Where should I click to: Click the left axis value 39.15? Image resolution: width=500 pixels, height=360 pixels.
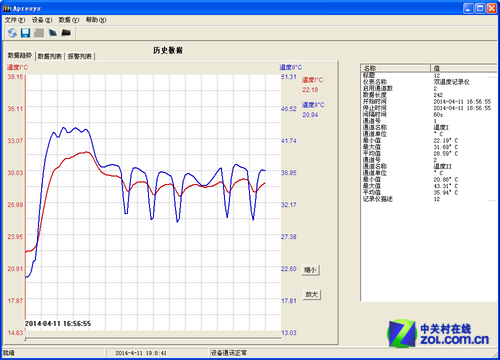pos(16,77)
